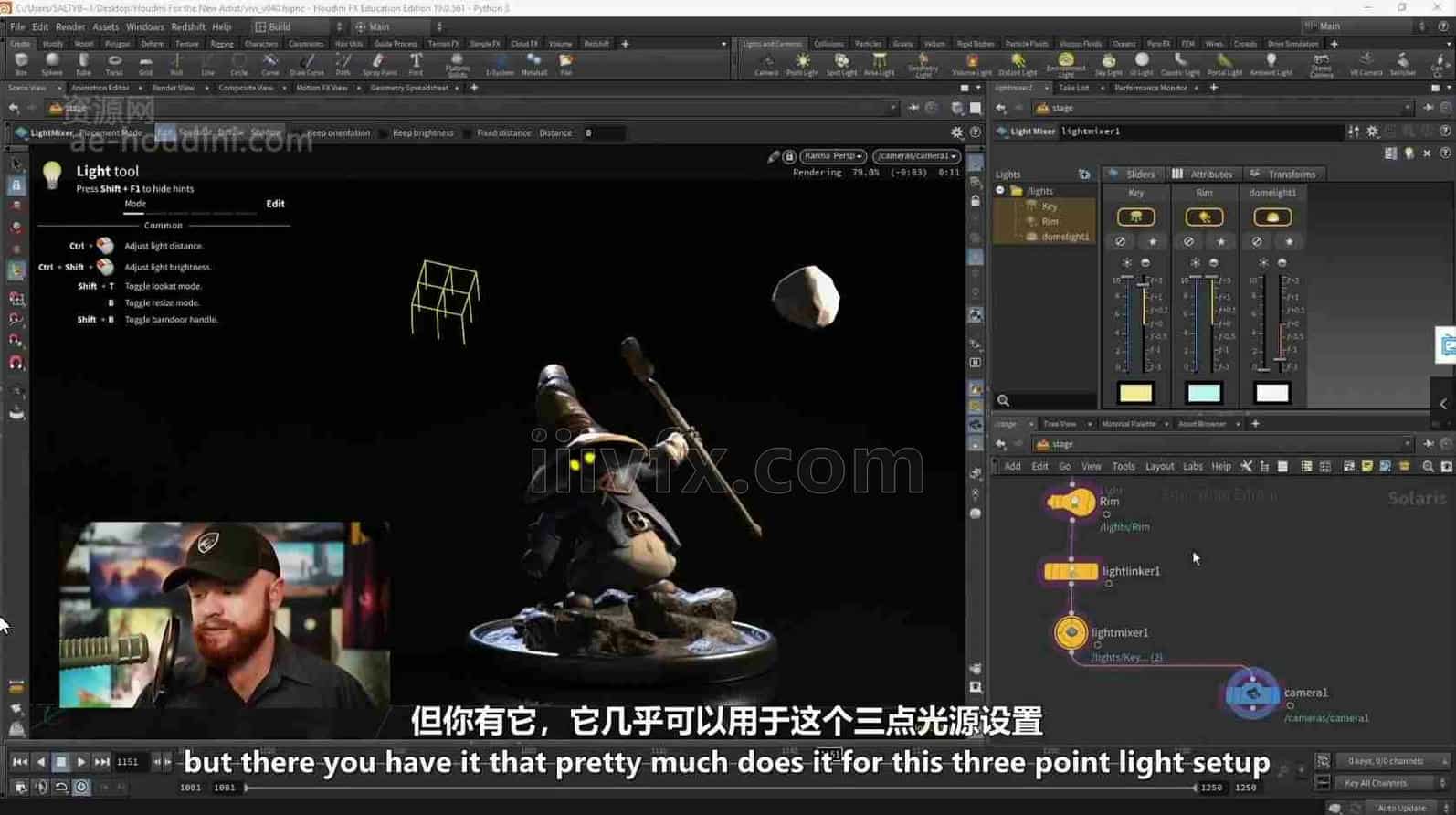Add a Spot Light from shelf
Viewport: 1456px width, 815px height.
[x=841, y=64]
